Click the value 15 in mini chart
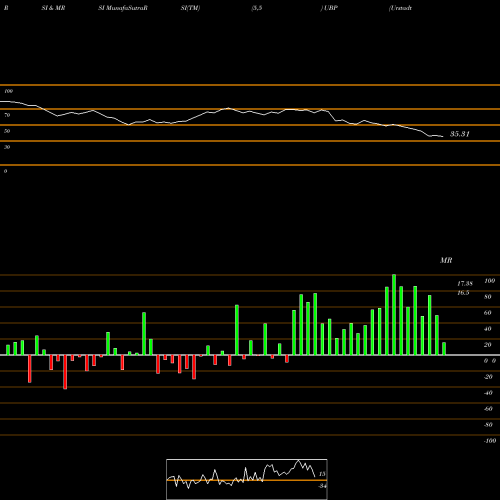The height and width of the screenshot is (500, 500). (322, 474)
